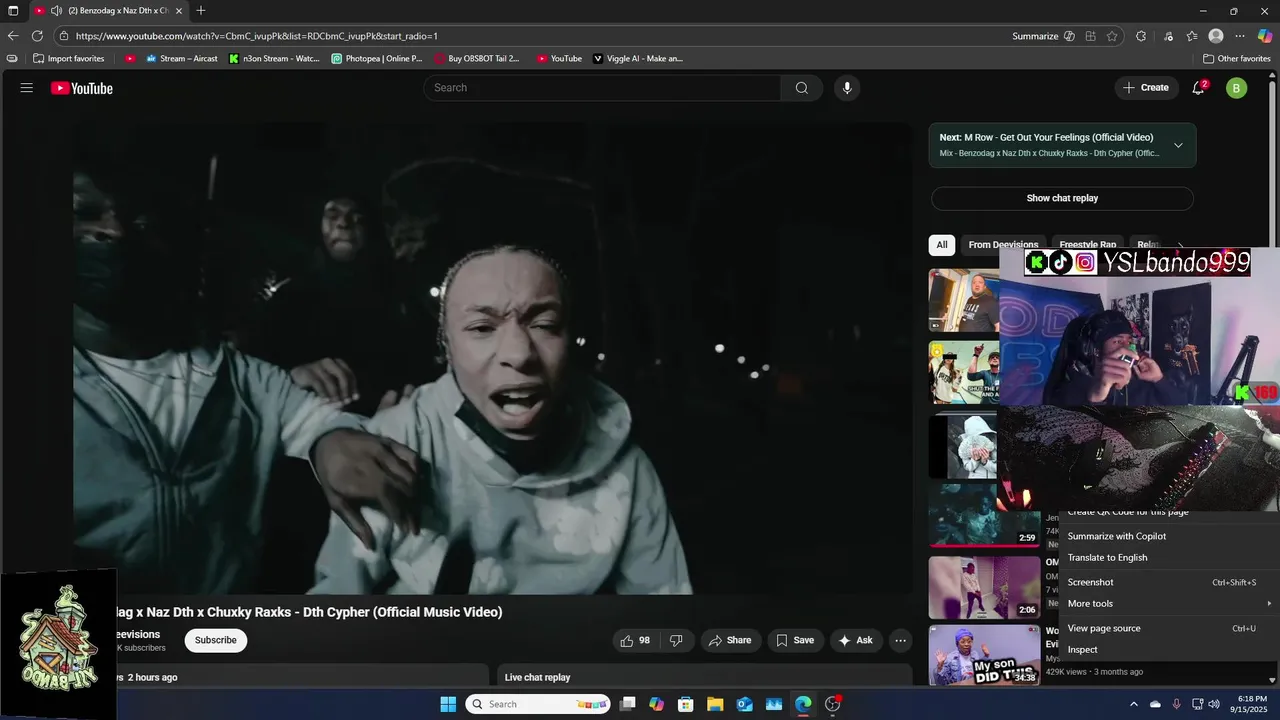Open the Viggle AI bookmark
The height and width of the screenshot is (720, 1280).
coord(638,59)
